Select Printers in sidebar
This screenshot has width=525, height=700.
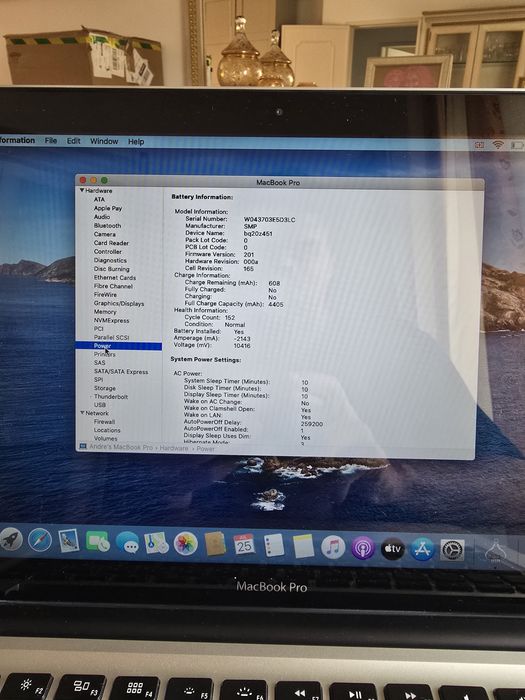tap(104, 354)
